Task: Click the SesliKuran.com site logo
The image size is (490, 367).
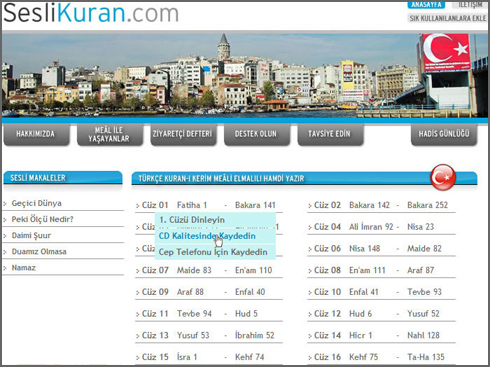Action: pyautogui.click(x=91, y=13)
